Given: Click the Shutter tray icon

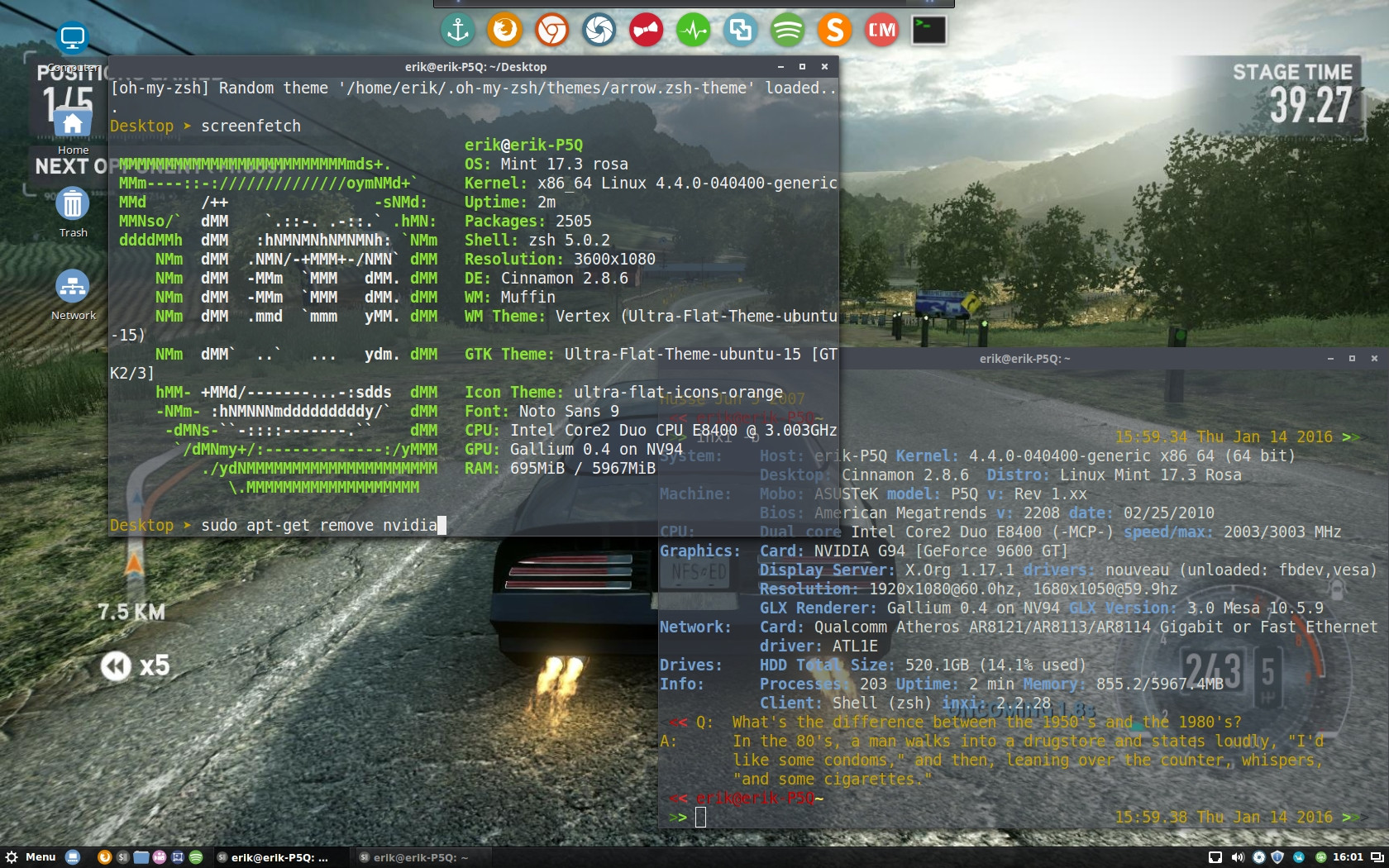Looking at the screenshot, I should (x=1259, y=857).
